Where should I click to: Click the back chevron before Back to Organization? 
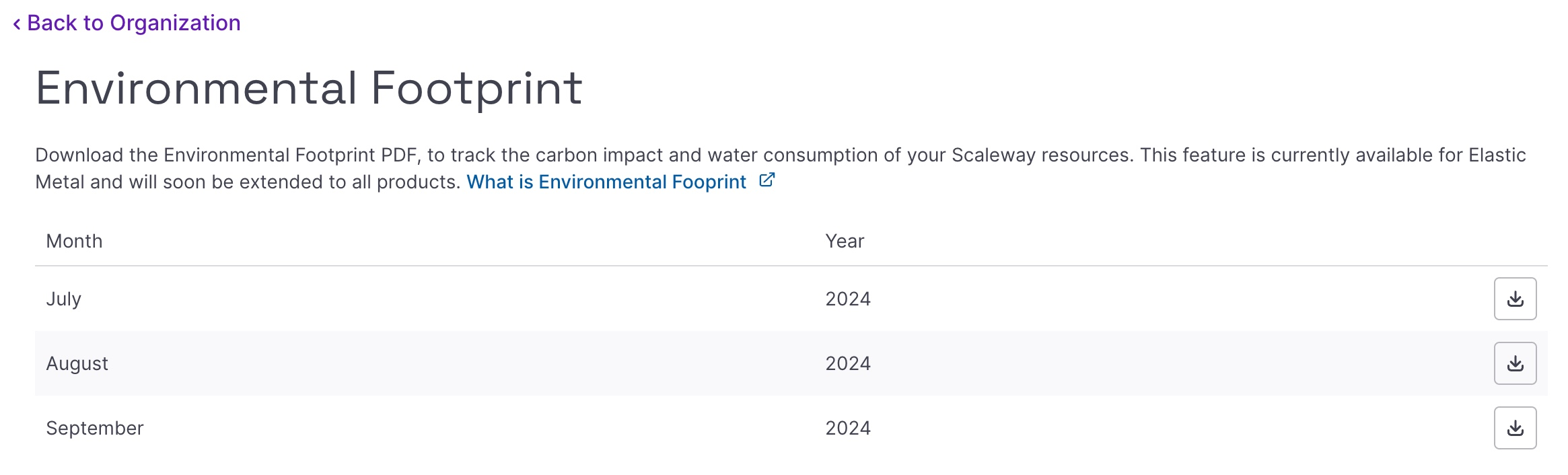[17, 24]
